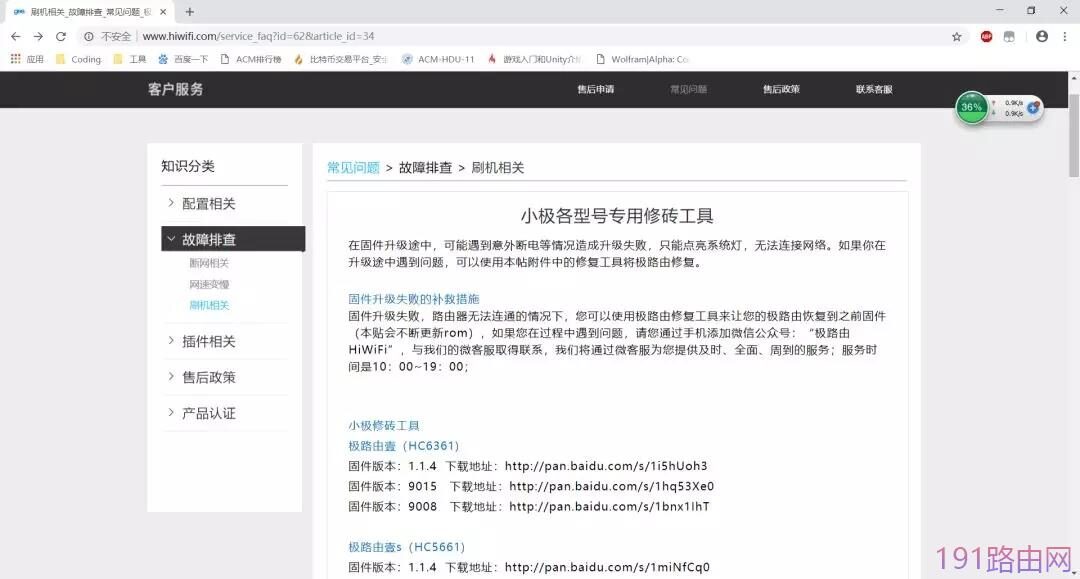Click the address bar URL
This screenshot has height=579, width=1080.
tap(258, 36)
